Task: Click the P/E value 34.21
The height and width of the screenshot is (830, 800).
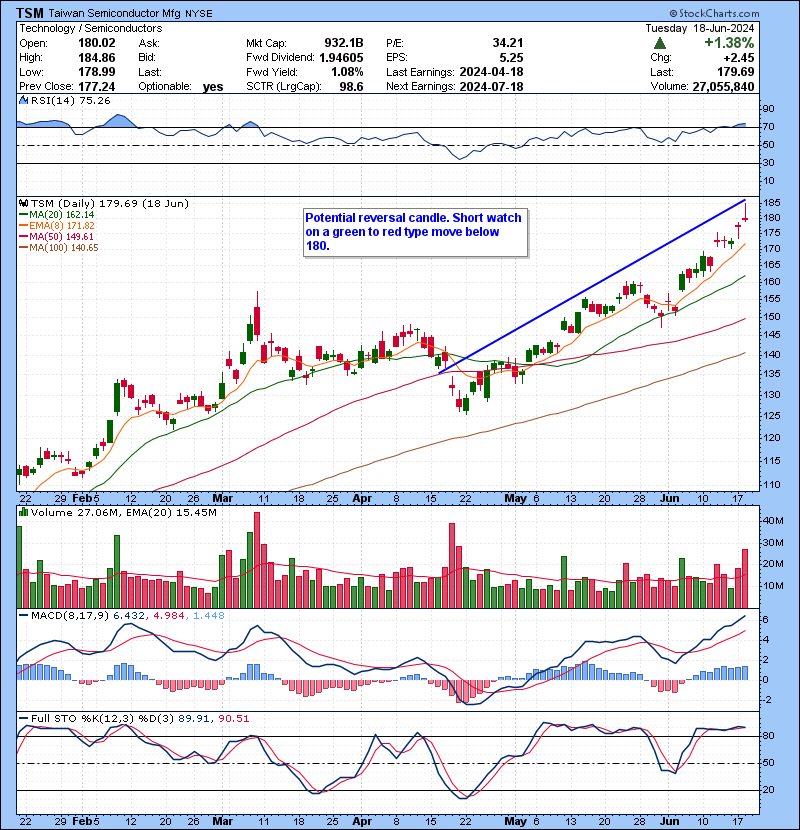Action: (508, 43)
